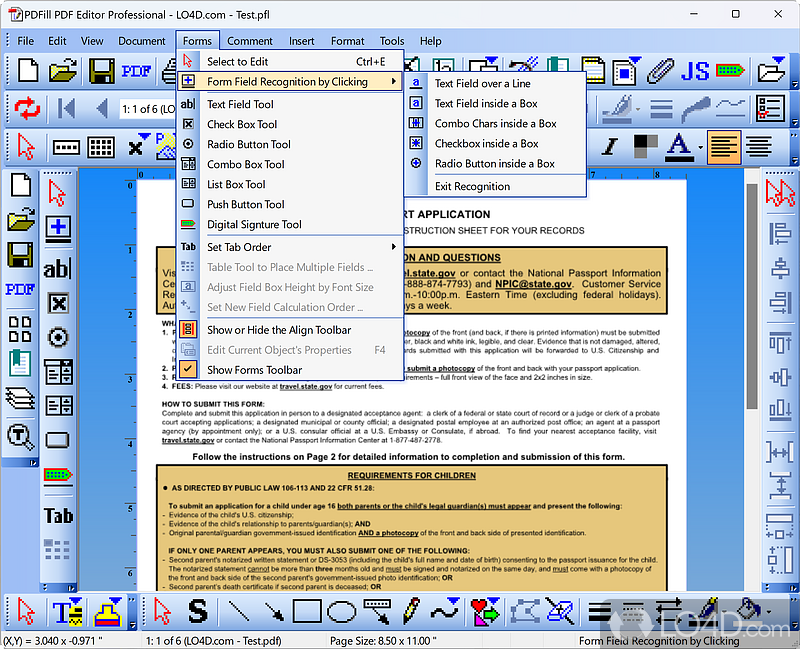Open the Comment menu

coord(249,41)
